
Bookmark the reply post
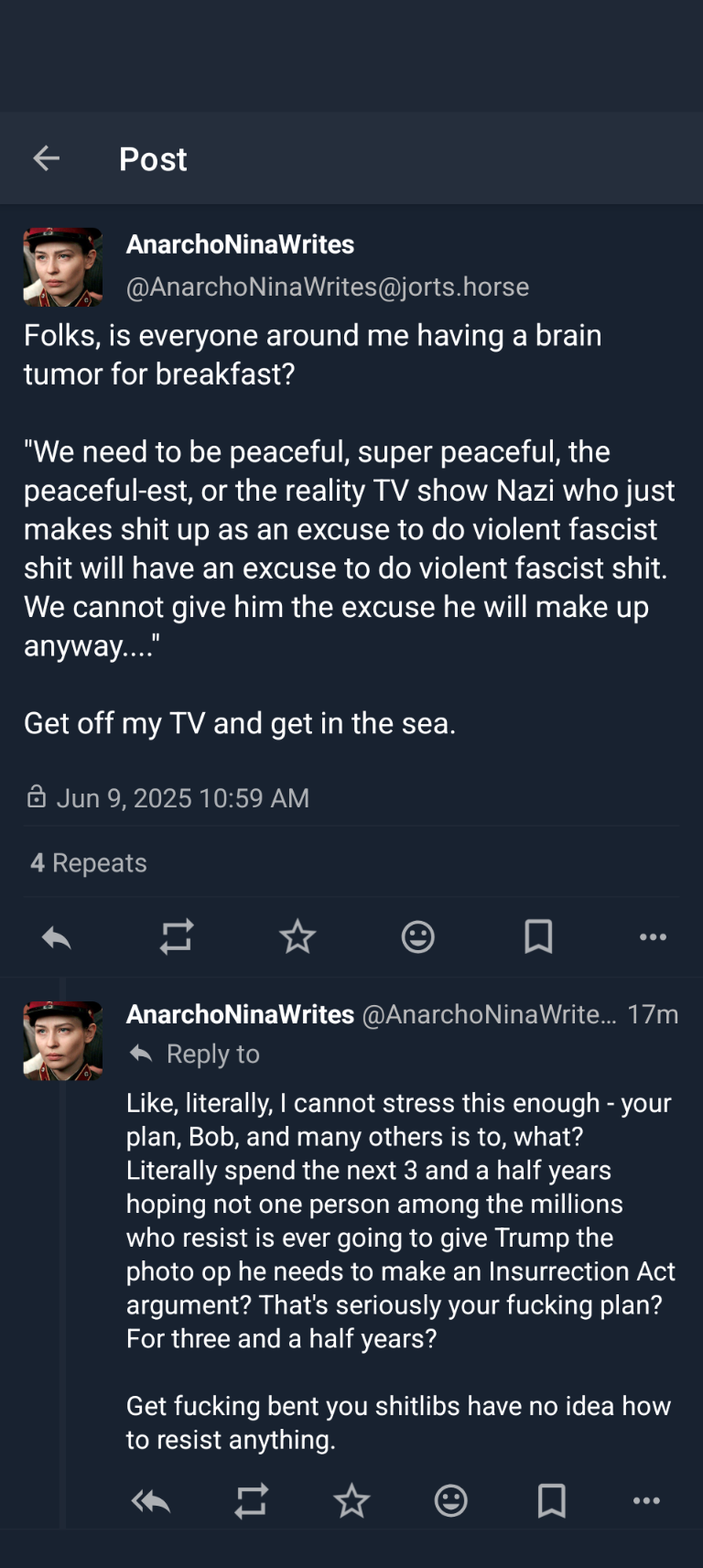coord(551,1501)
